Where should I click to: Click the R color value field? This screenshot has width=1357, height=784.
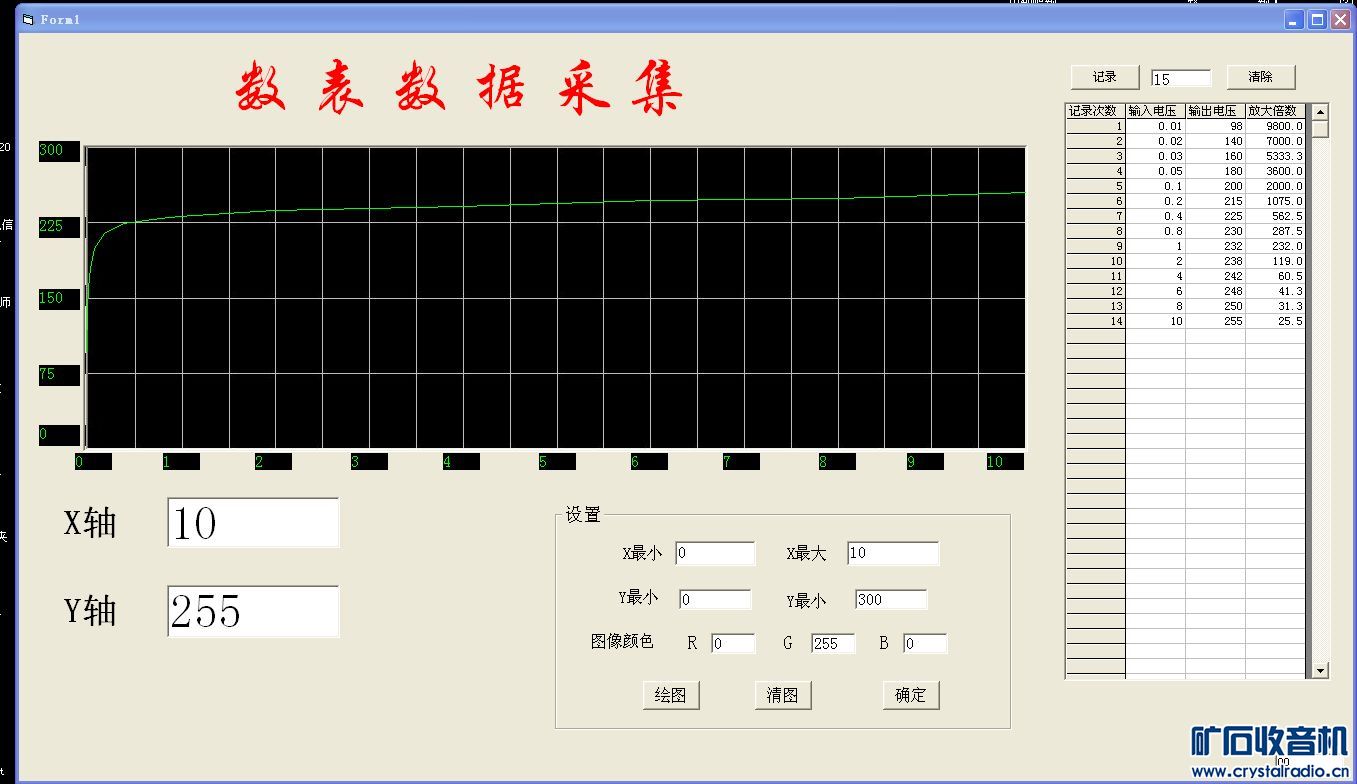pos(733,644)
